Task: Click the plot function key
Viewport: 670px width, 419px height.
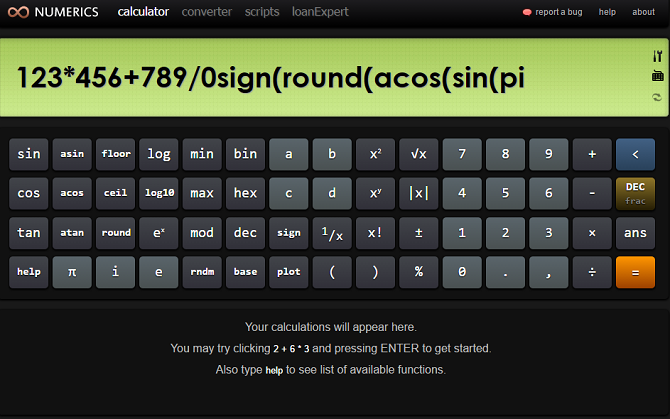Action: click(x=288, y=272)
